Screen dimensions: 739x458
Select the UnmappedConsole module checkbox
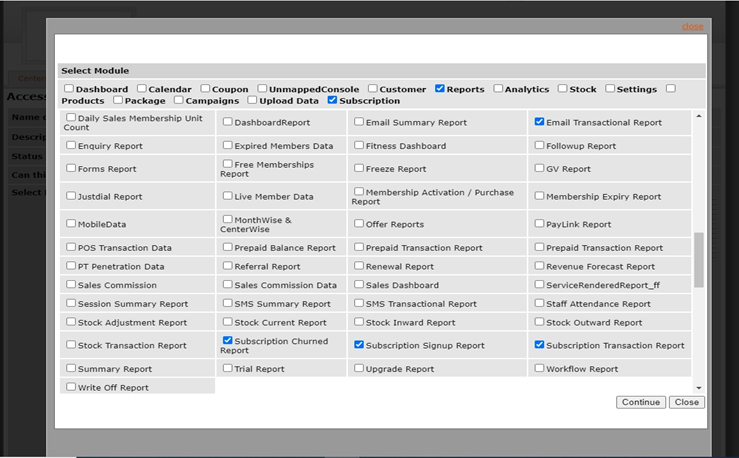pyautogui.click(x=262, y=89)
